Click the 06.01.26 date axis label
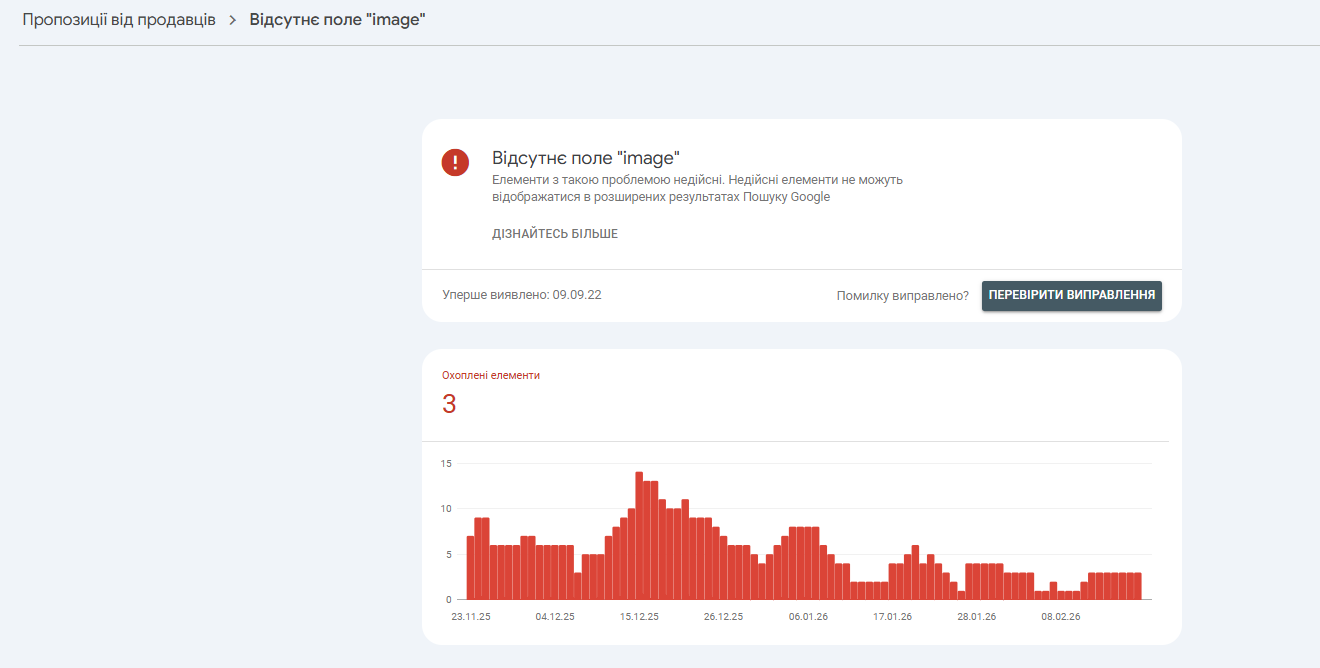Viewport: 1320px width, 668px height. (808, 617)
